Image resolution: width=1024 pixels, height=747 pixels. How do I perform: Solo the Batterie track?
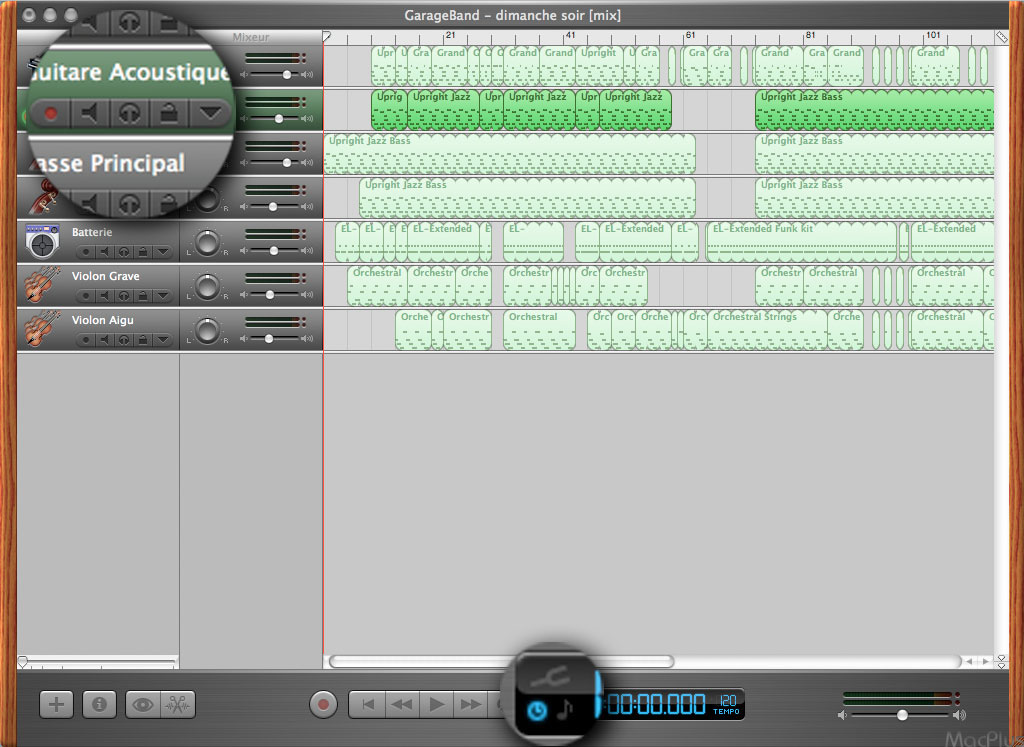[123, 251]
